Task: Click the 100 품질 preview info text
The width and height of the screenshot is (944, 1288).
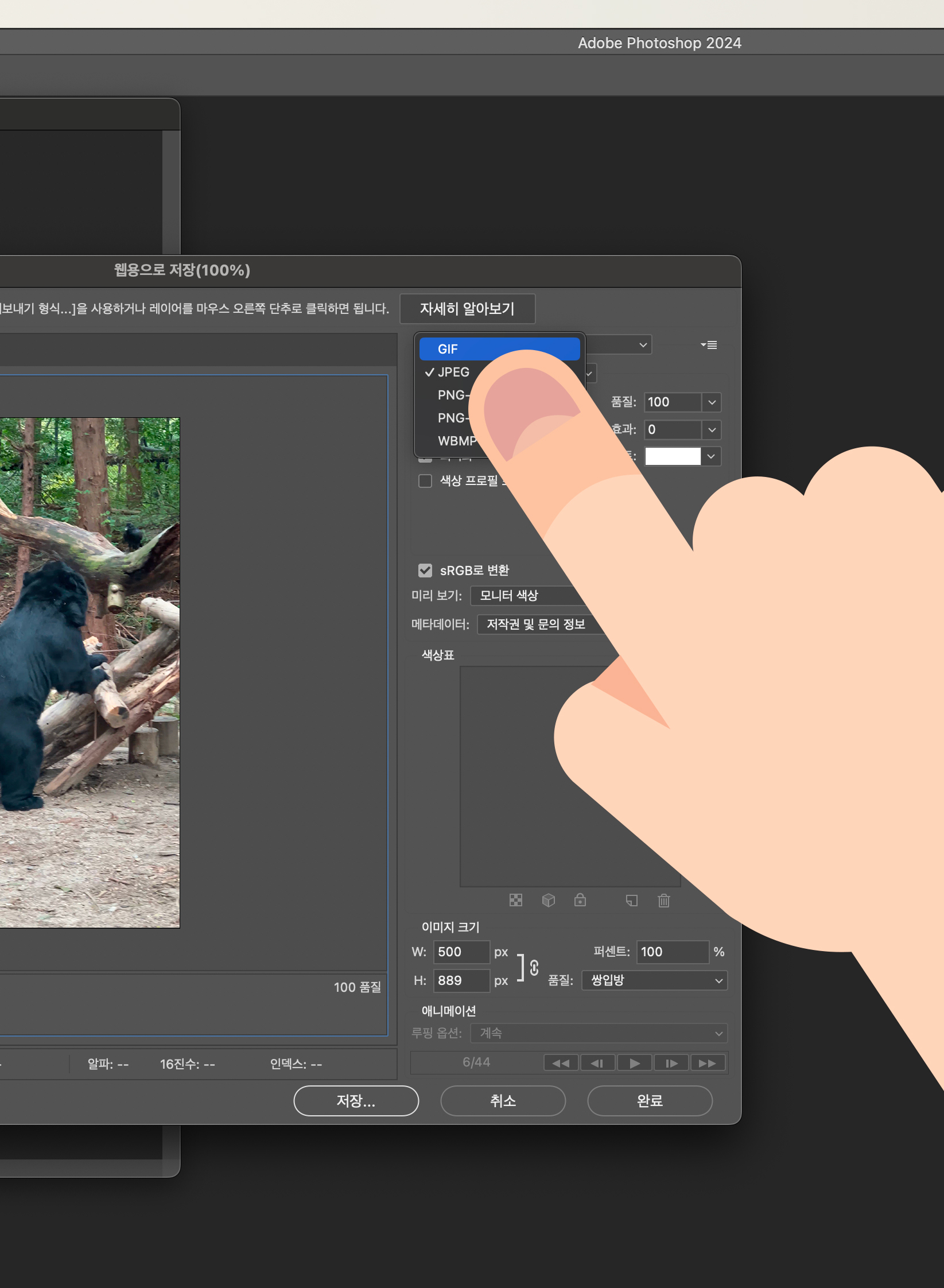Action: [x=358, y=987]
